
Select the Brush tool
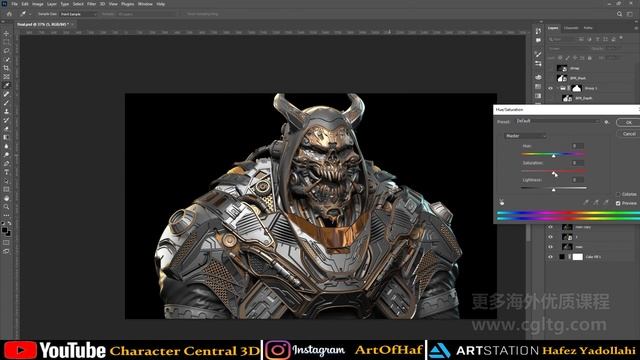click(x=6, y=103)
